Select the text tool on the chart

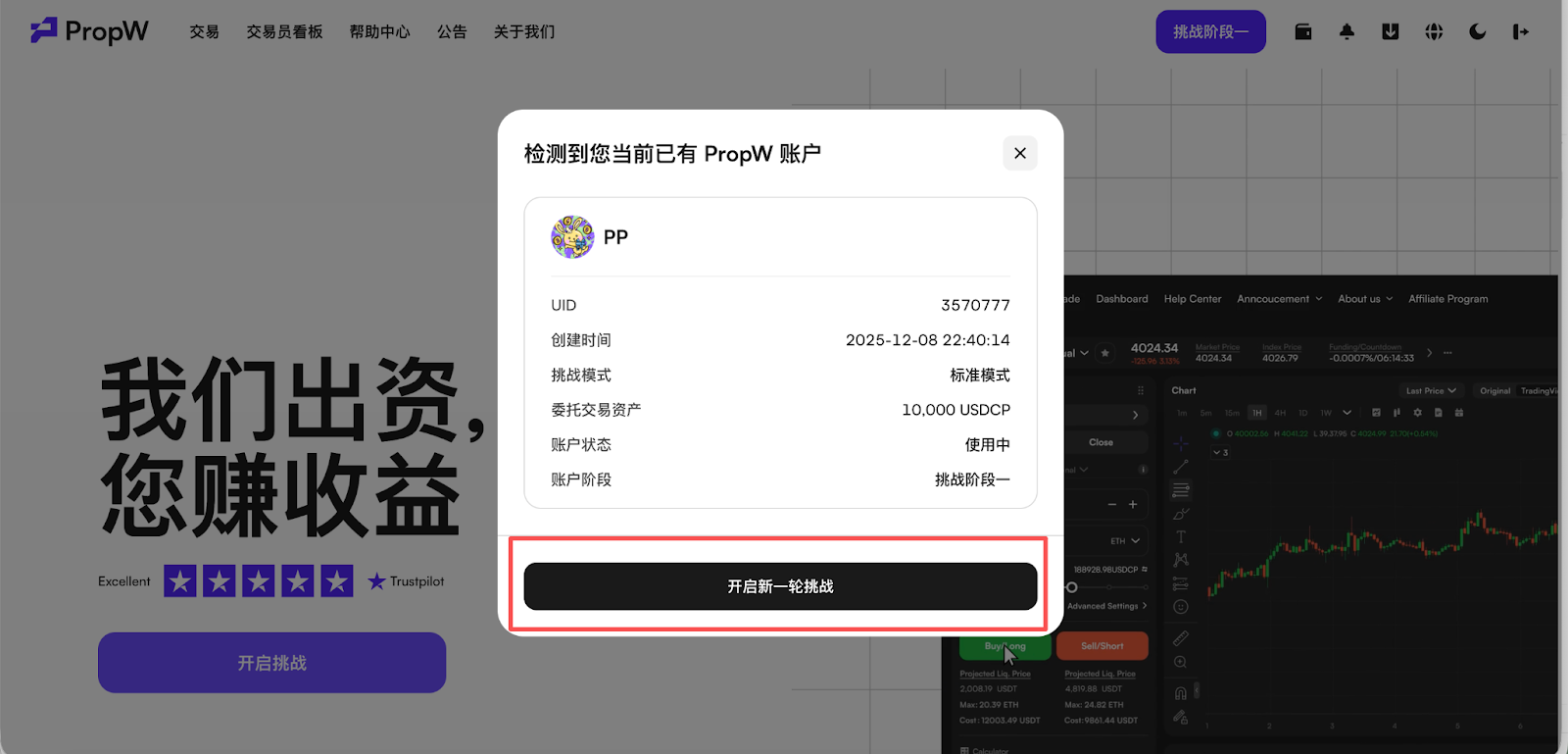pyautogui.click(x=1181, y=537)
